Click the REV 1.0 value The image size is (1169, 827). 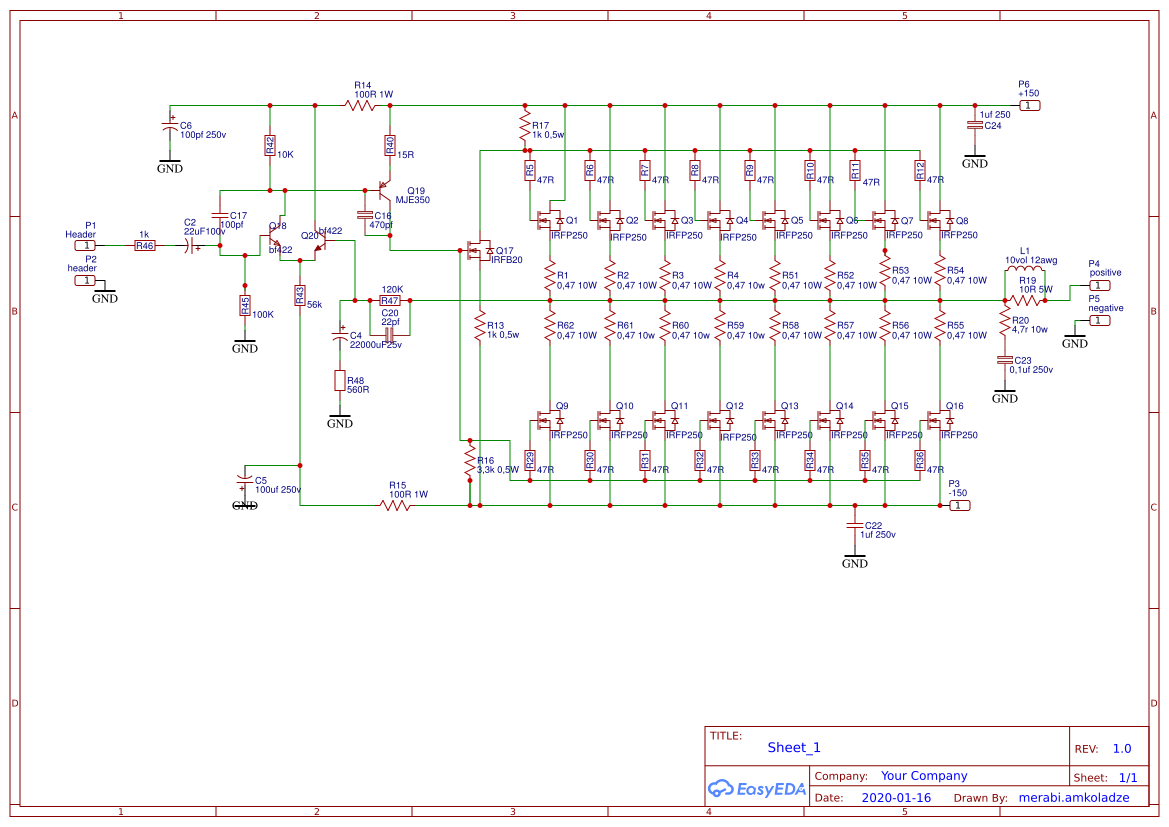tap(1121, 748)
